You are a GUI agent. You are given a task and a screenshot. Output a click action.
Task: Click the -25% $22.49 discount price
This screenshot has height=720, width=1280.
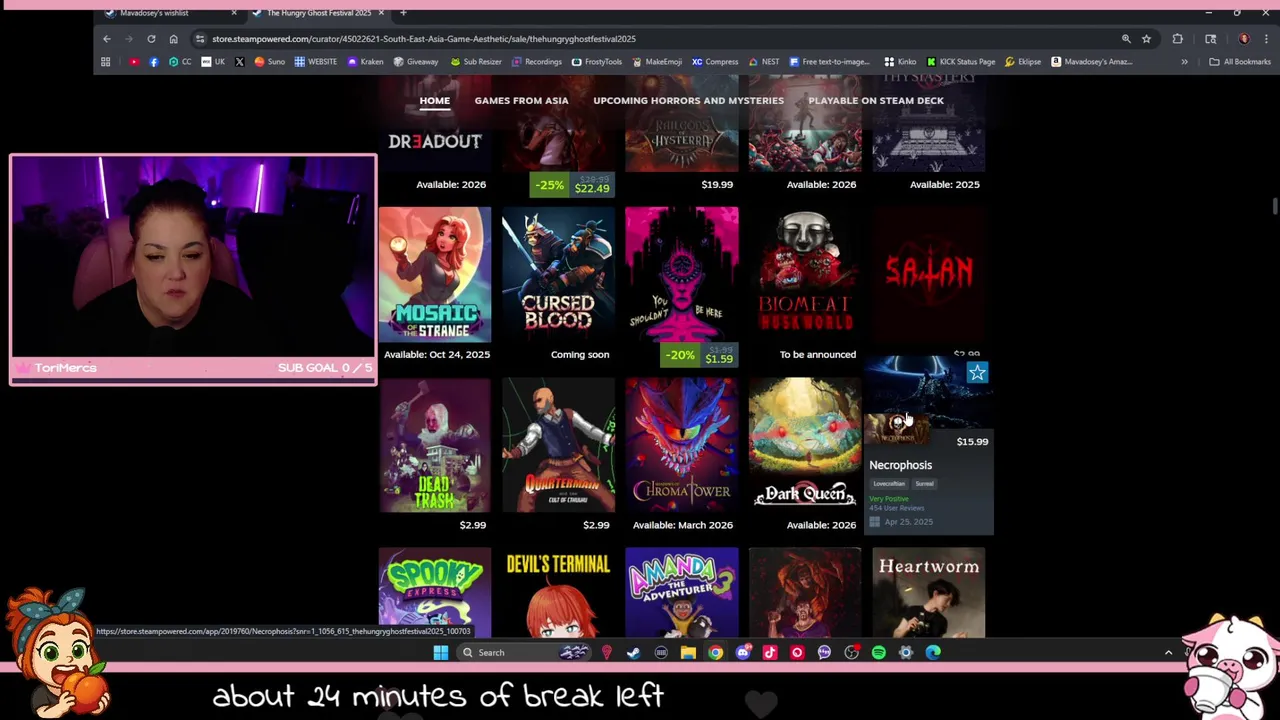coord(573,185)
